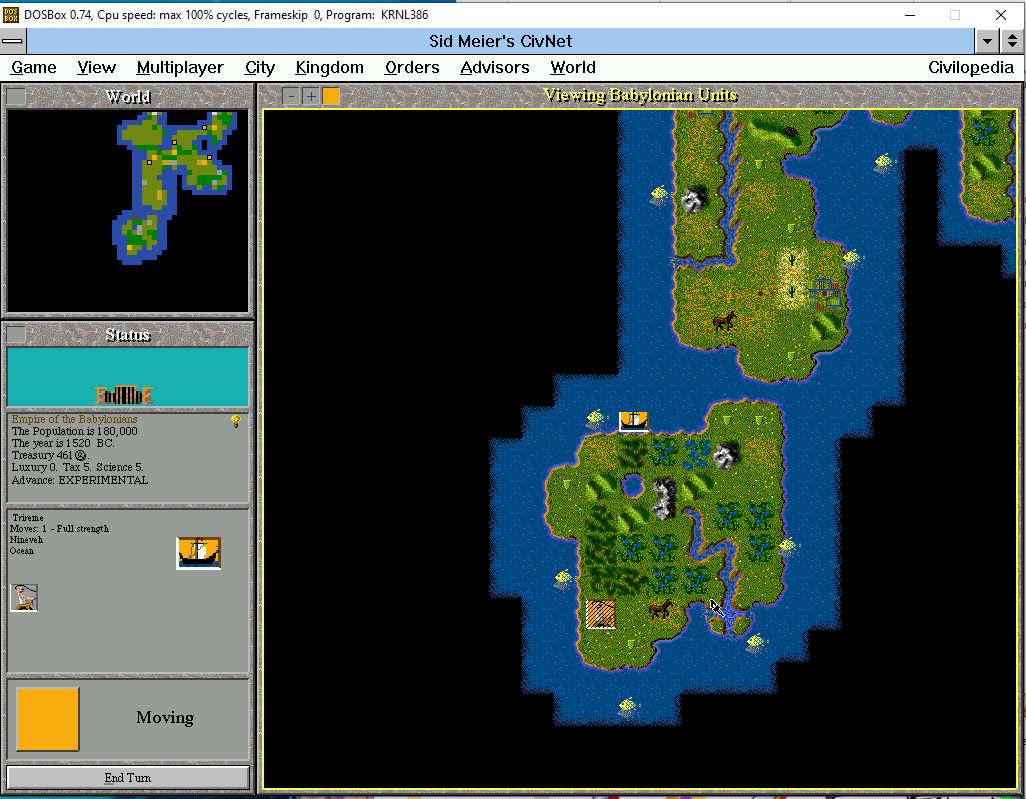This screenshot has height=799, width=1026.
Task: Click the orange square button in map header
Action: 331,96
